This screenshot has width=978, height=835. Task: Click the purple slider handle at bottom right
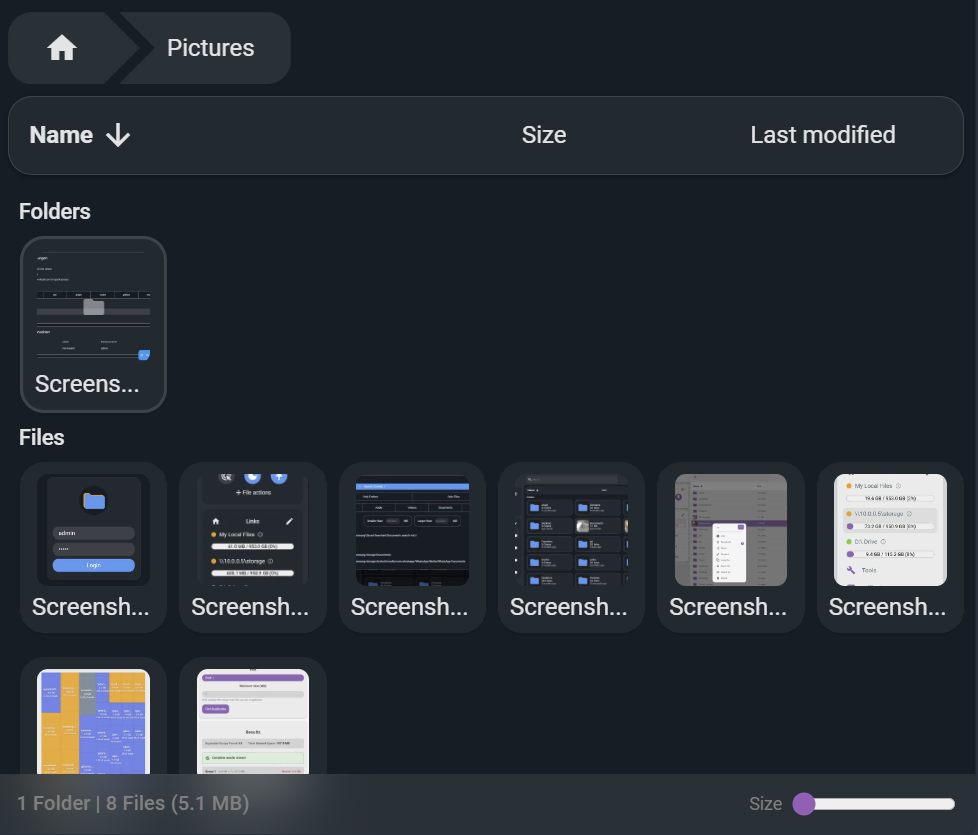click(x=806, y=804)
